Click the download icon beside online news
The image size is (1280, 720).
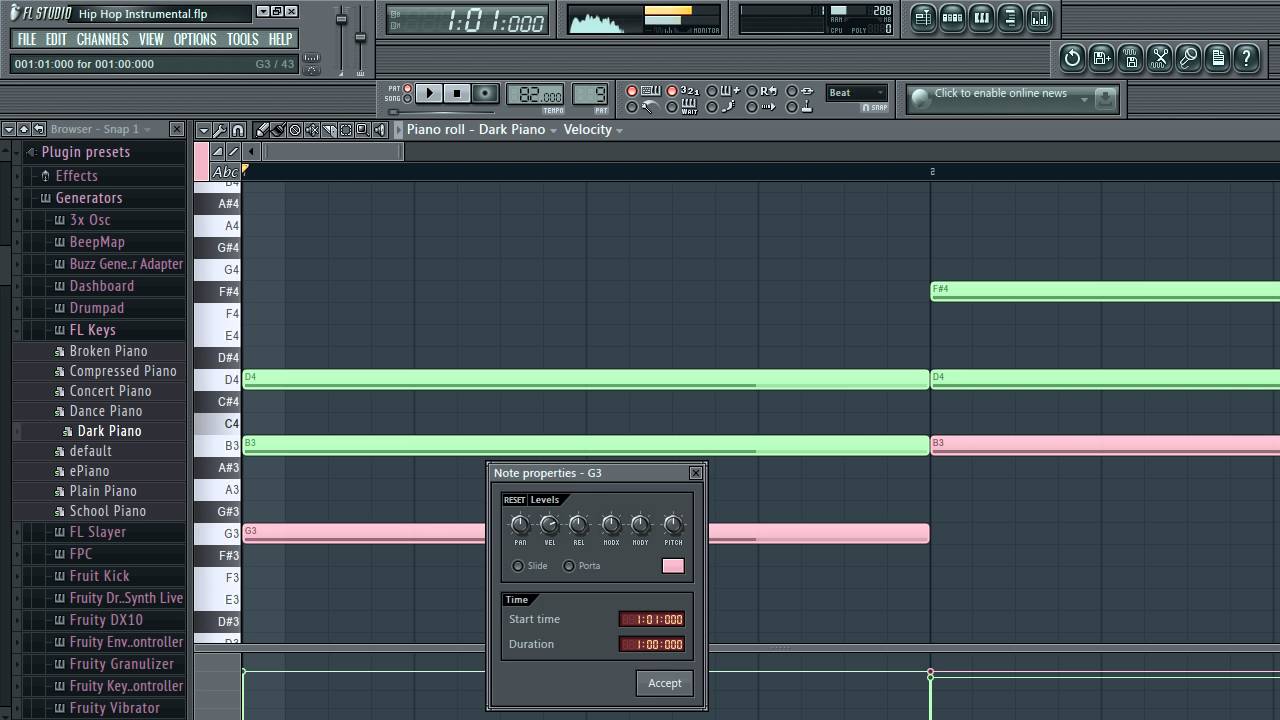(1105, 98)
